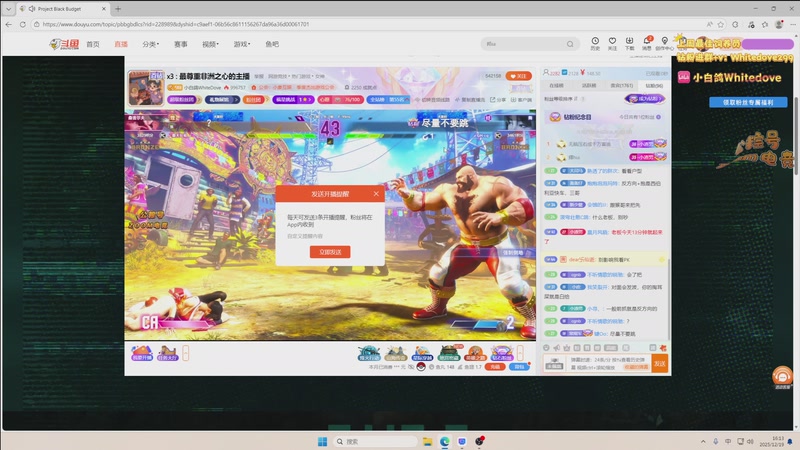Expand the 游戏 dropdown menu

(242, 44)
